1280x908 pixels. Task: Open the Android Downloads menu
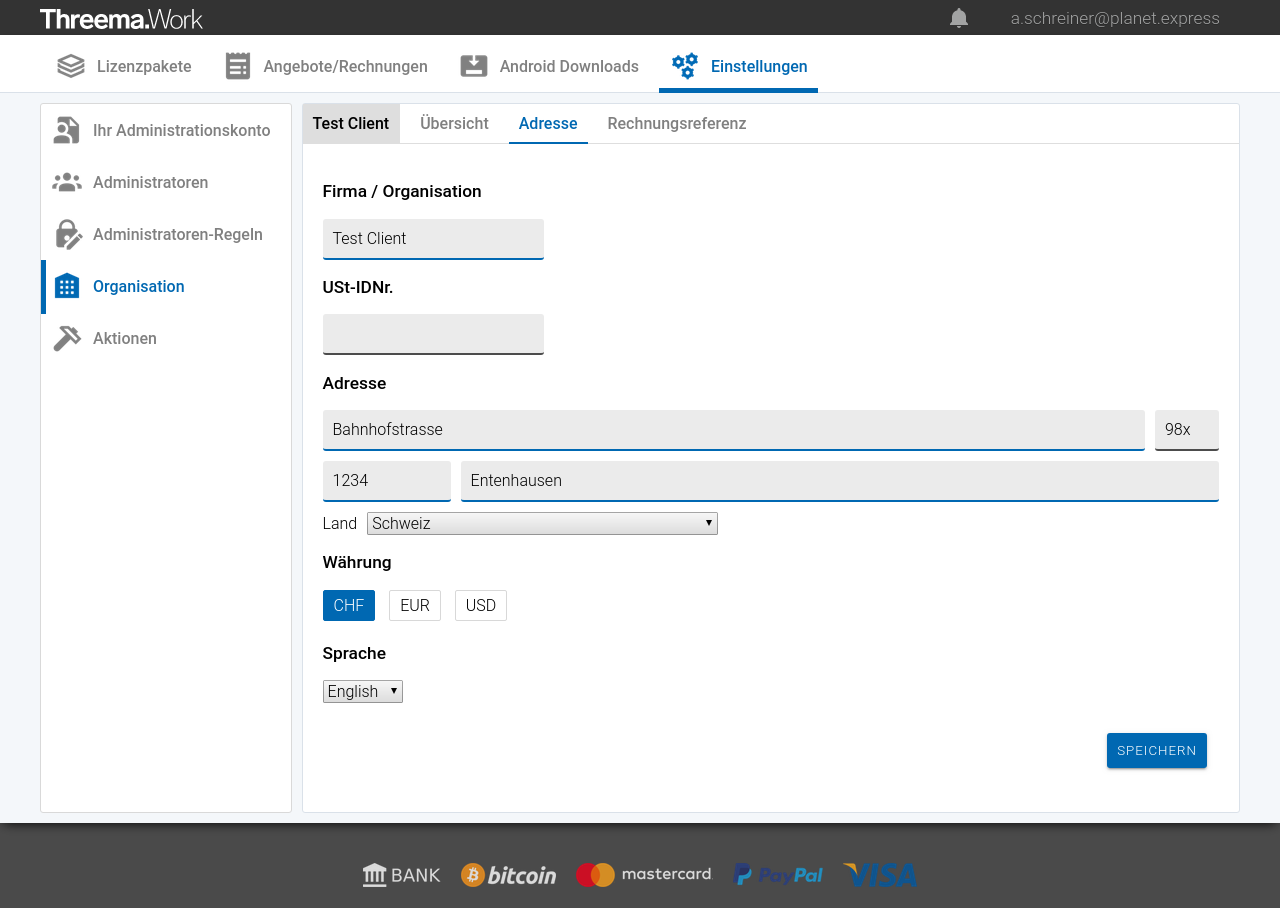(549, 66)
